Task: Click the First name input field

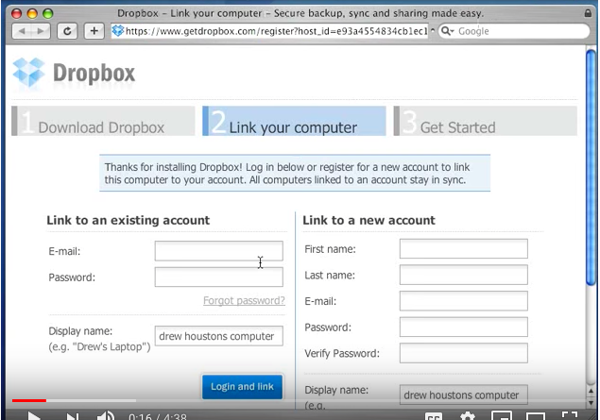Action: tap(463, 249)
